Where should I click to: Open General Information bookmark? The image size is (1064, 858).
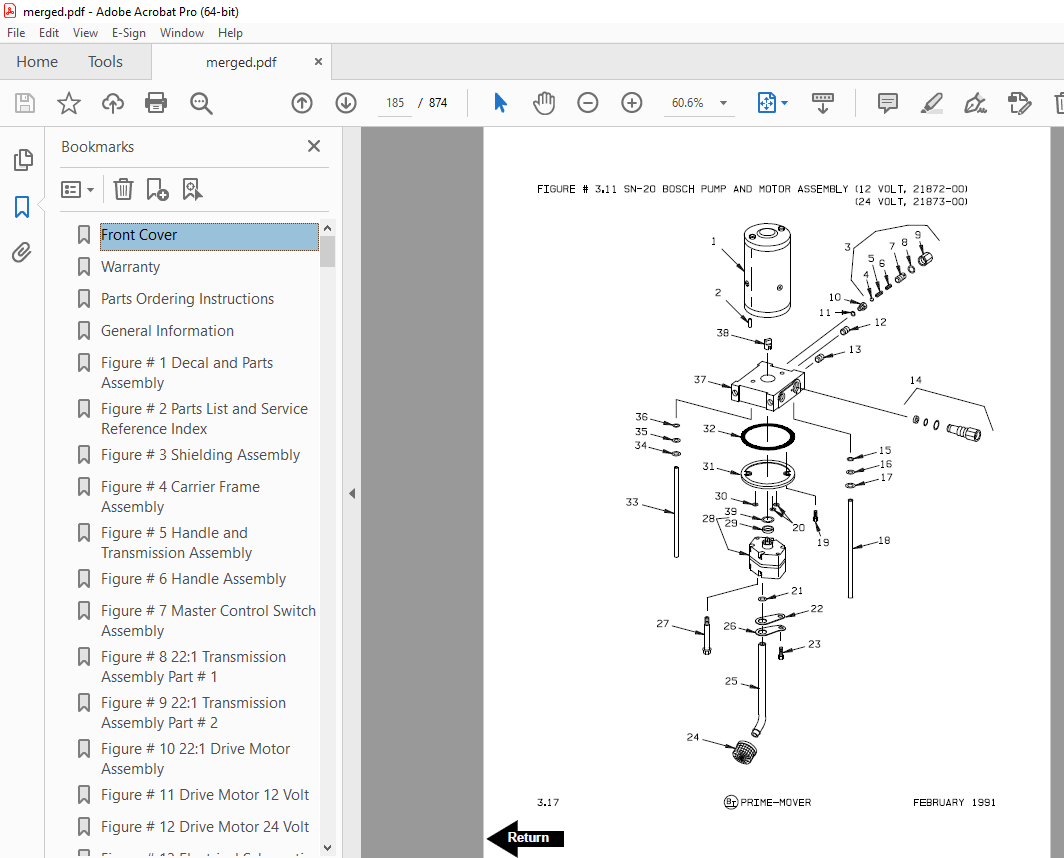point(168,331)
